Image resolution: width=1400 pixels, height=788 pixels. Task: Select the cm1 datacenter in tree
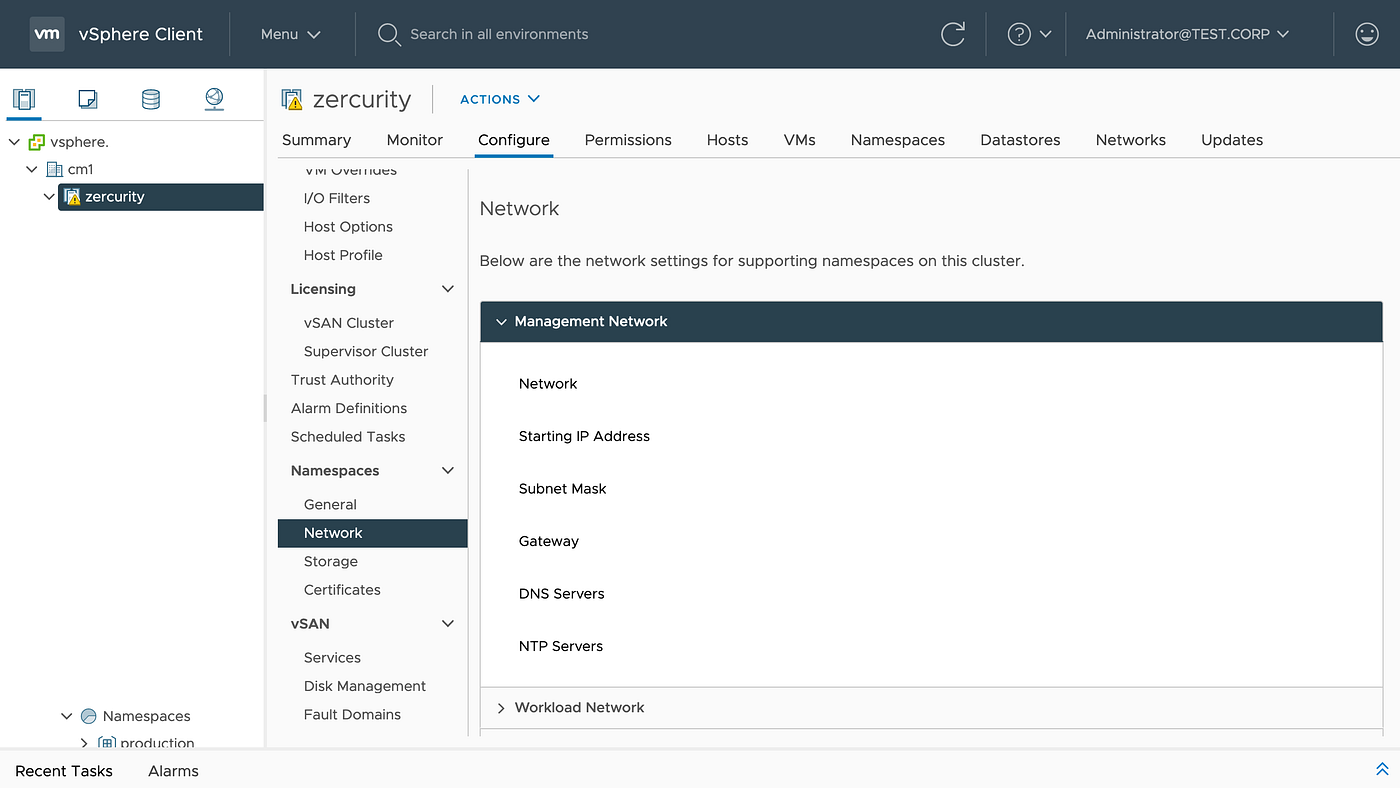[x=80, y=170]
